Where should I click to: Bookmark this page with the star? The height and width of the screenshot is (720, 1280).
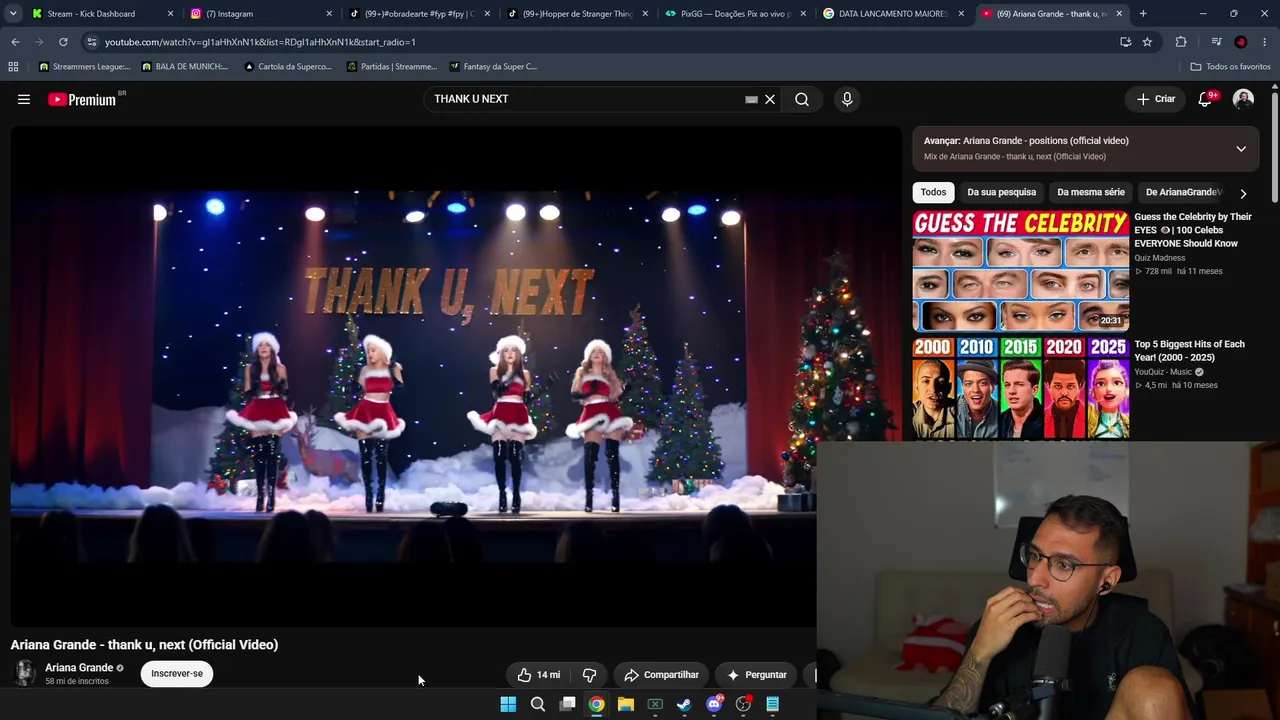point(1147,42)
